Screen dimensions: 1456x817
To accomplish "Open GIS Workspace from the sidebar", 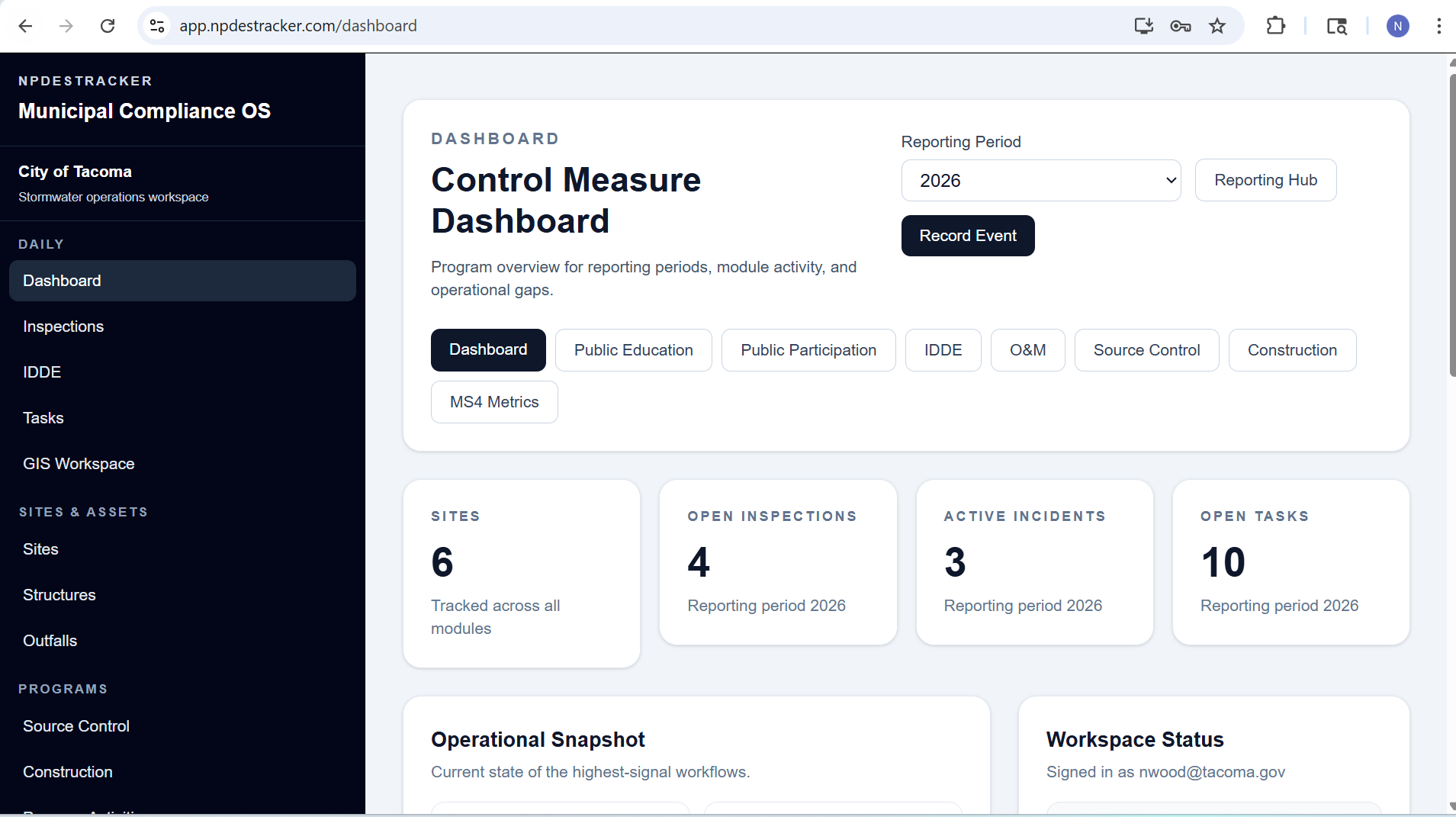I will (x=79, y=463).
